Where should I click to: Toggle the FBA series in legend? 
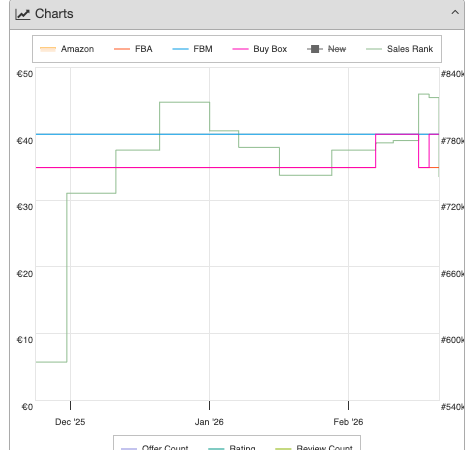click(133, 49)
